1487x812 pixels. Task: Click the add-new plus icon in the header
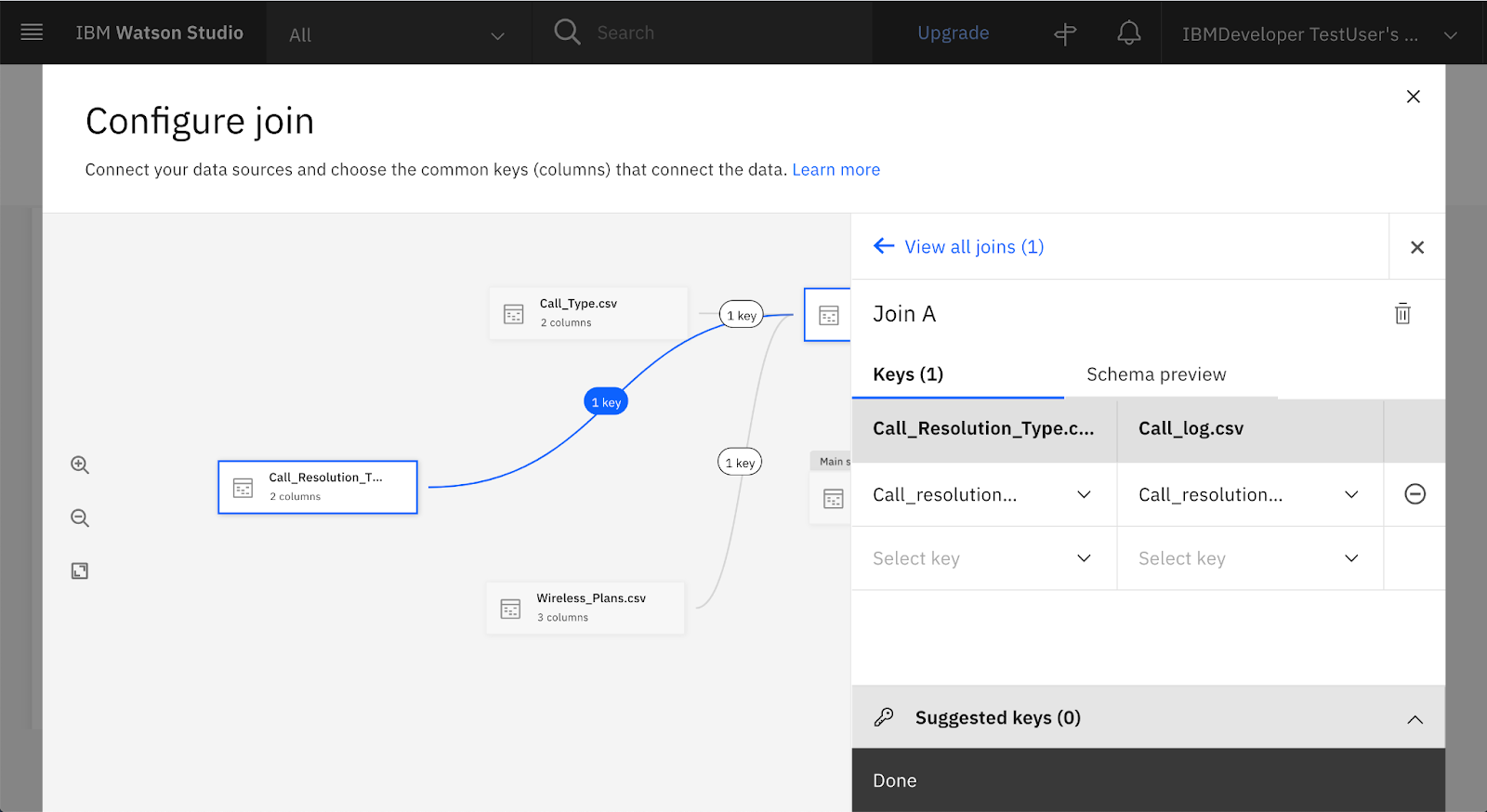pos(1065,34)
